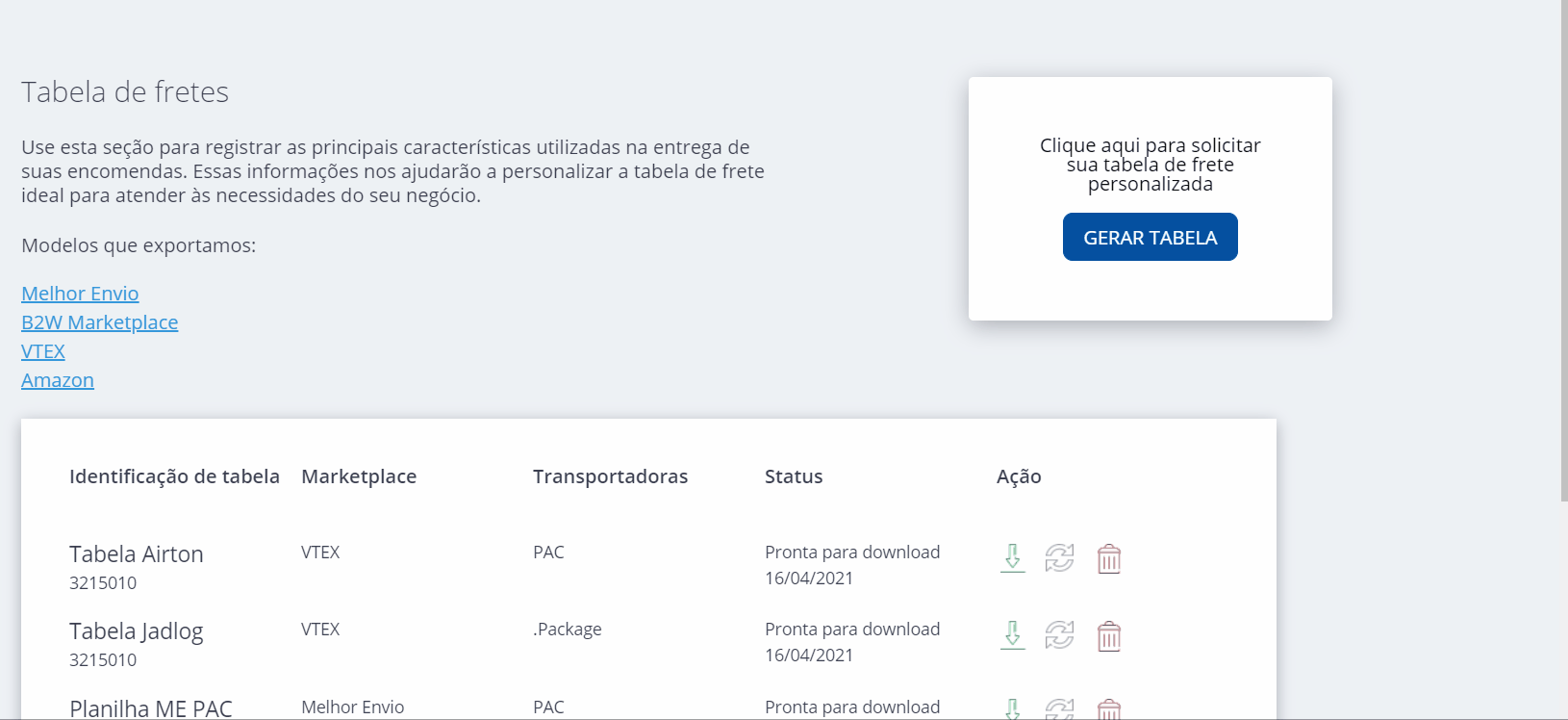
Task: Click Tabela Airton's Pronta para download status
Action: tap(852, 553)
